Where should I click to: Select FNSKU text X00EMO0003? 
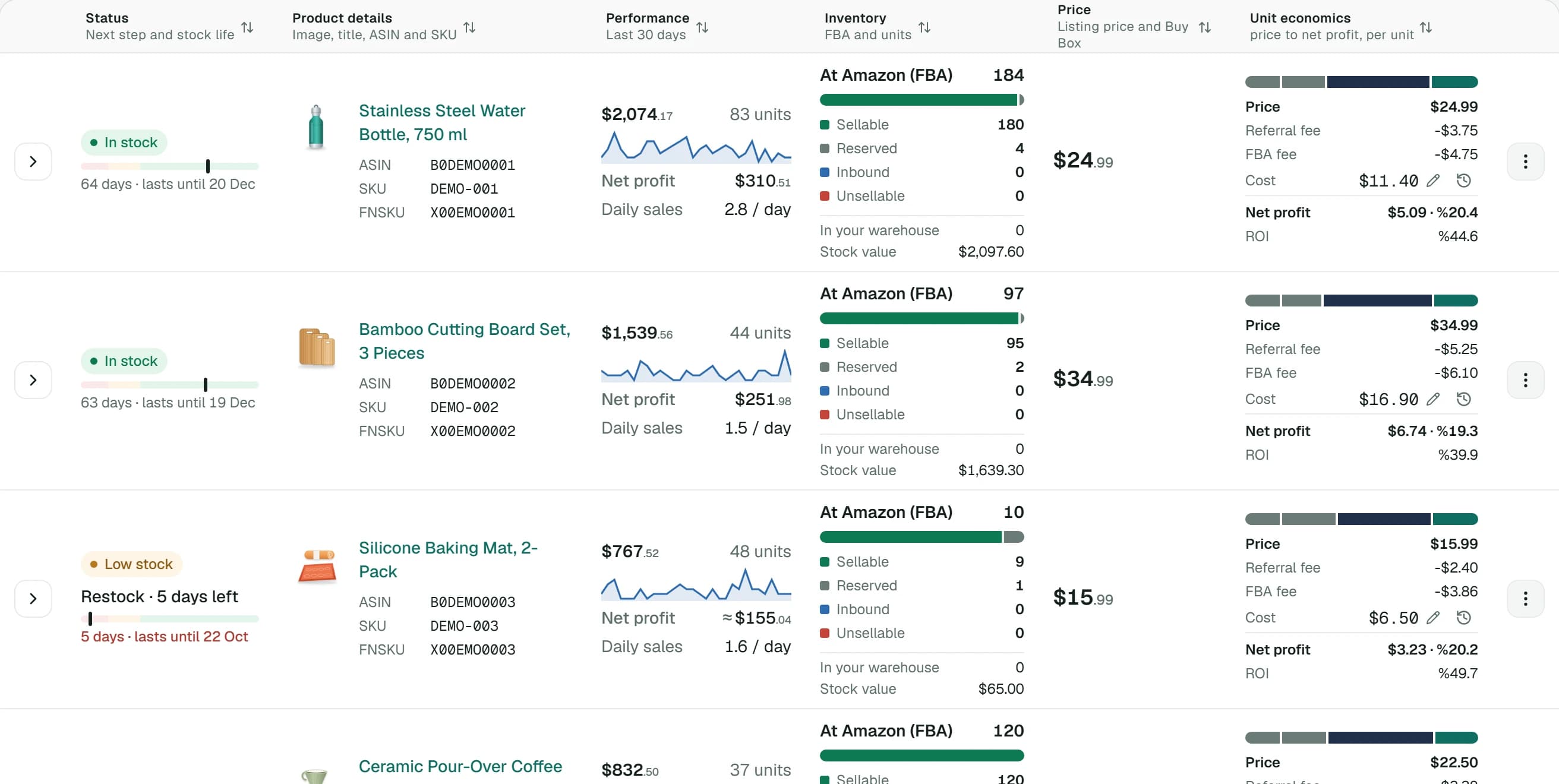(x=473, y=649)
